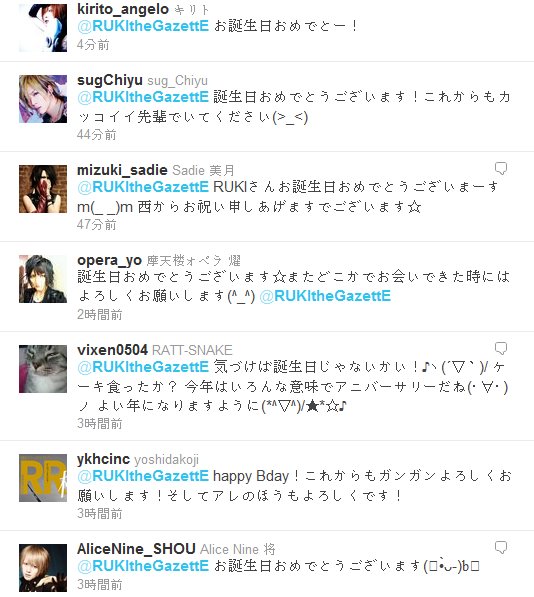Click sugChiyu profile avatar
The image size is (534, 597).
coord(43,99)
